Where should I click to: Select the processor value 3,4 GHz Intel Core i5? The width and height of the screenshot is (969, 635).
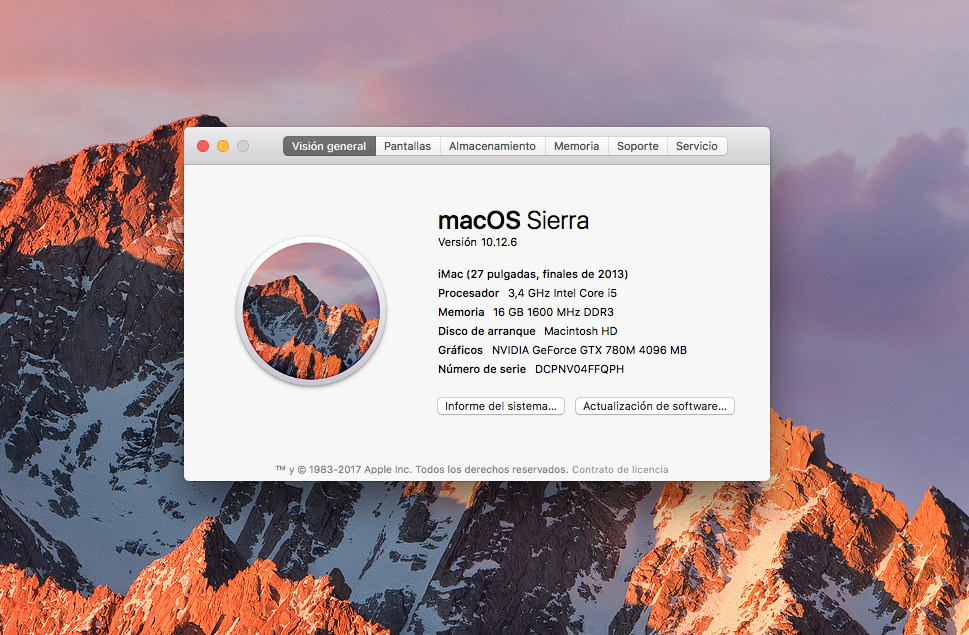[562, 293]
